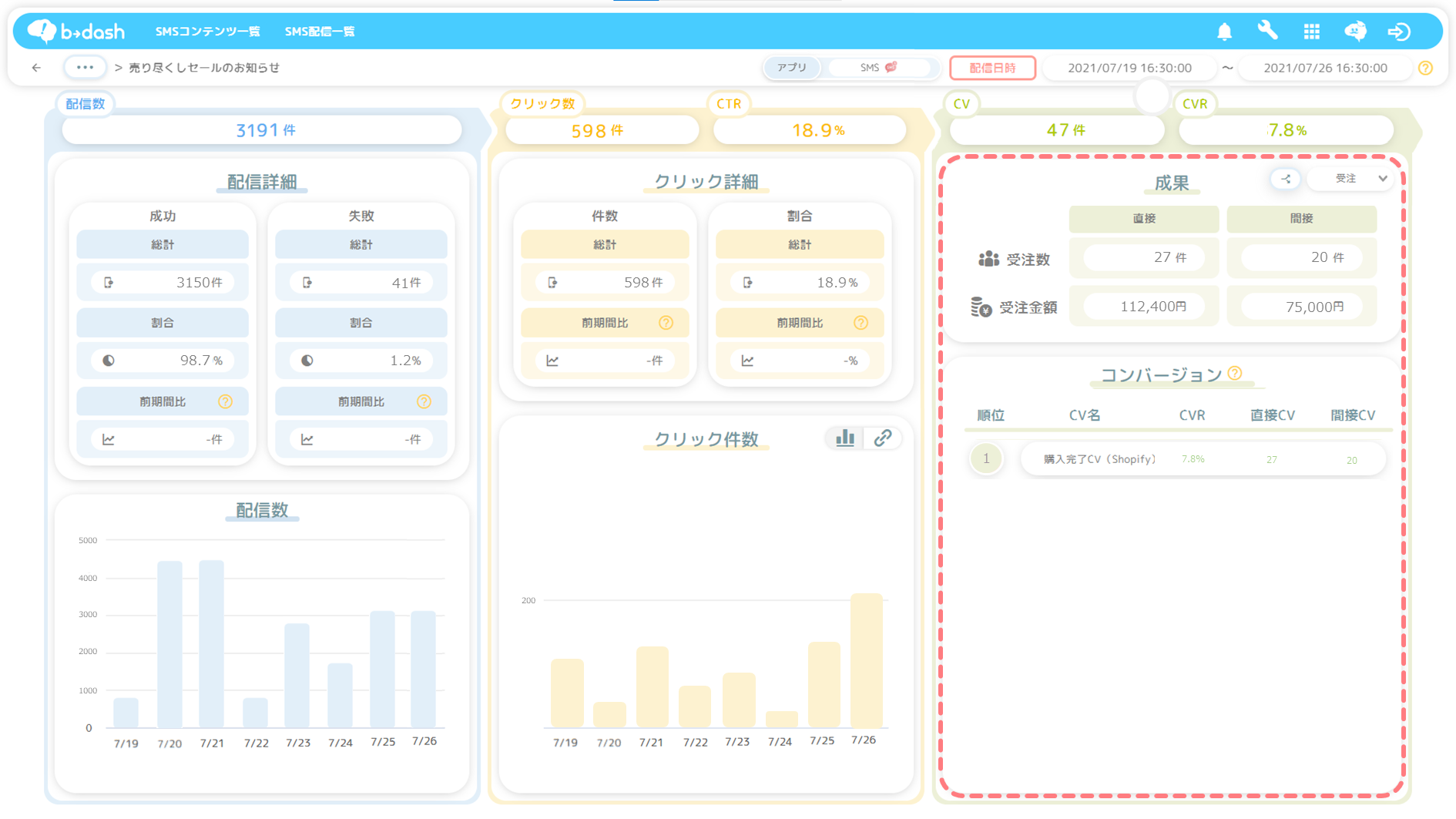Open the SMSコンテンツ一覧 menu
1456x819 pixels.
[x=207, y=32]
